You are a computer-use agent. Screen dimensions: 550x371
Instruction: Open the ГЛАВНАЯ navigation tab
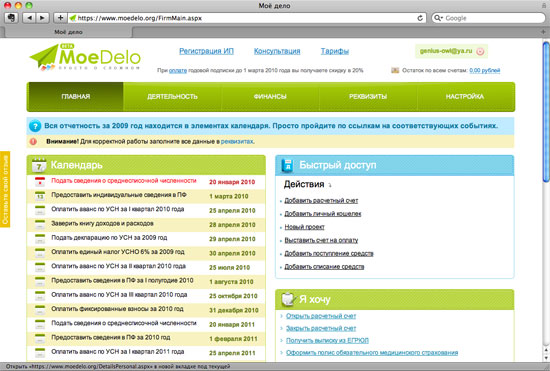pos(75,97)
